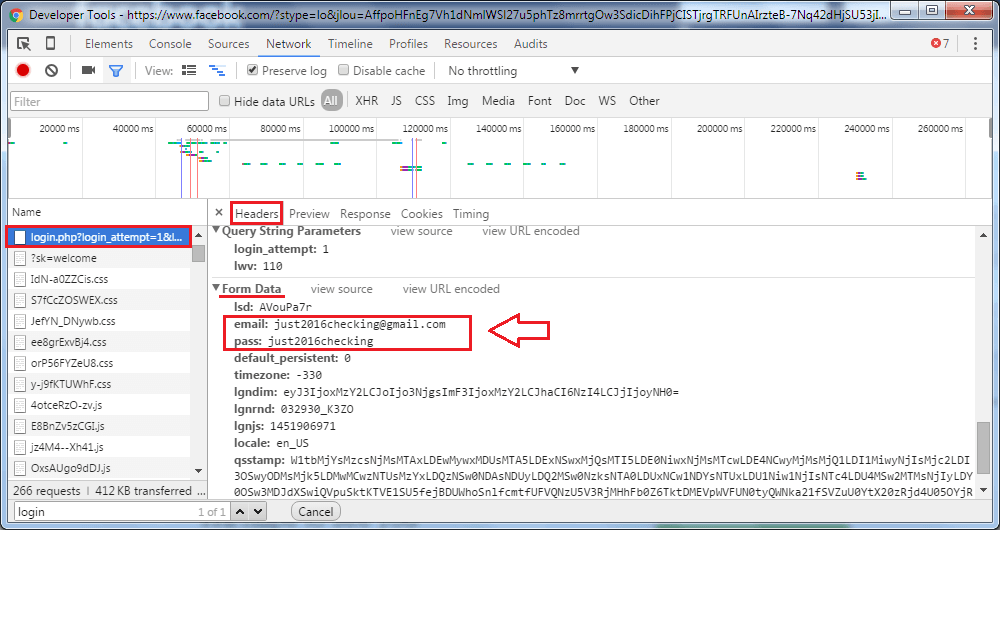
Task: Click details pane scroll down arrow
Action: pos(983,490)
